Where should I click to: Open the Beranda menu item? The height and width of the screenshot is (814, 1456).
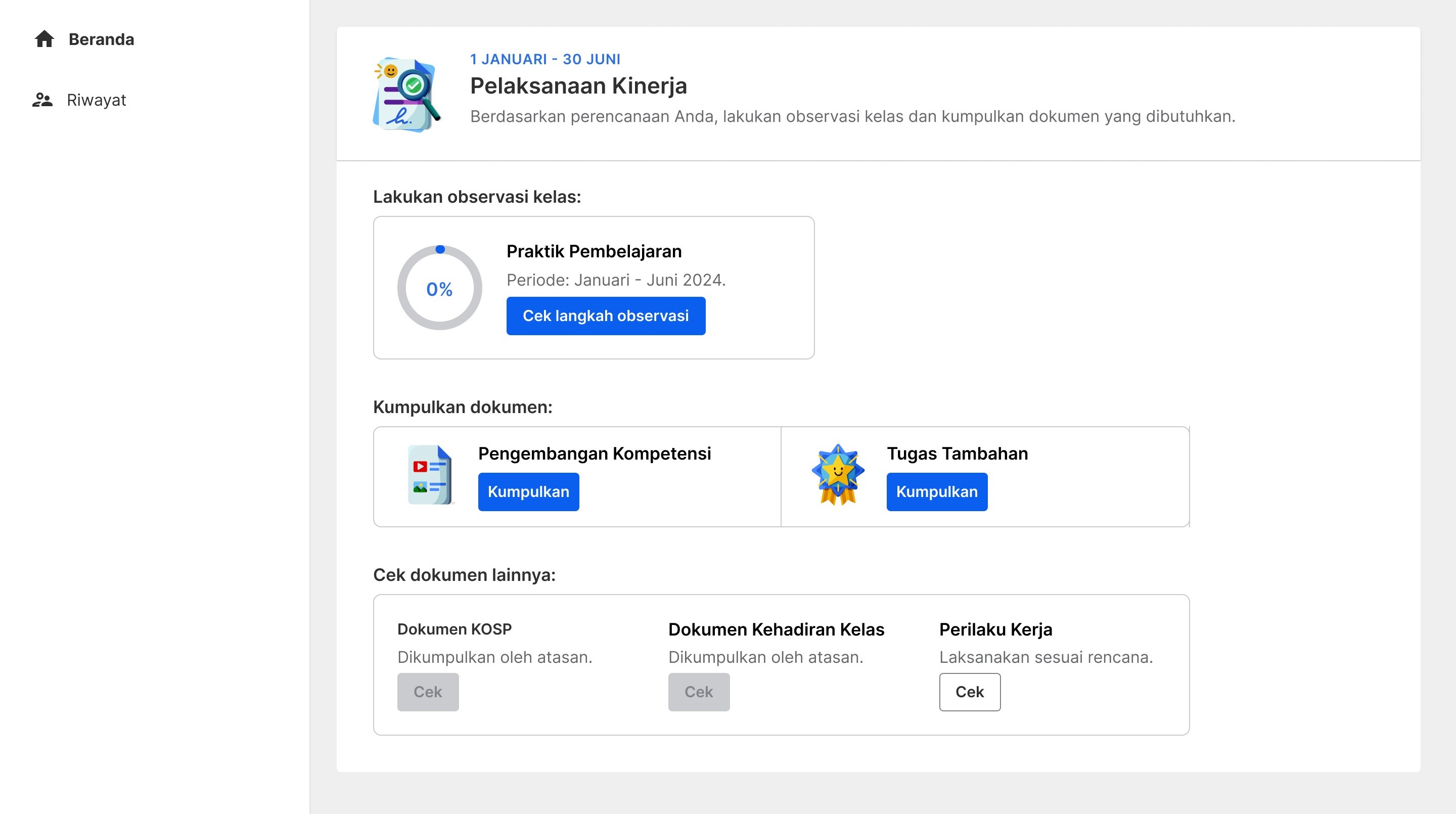pos(85,39)
